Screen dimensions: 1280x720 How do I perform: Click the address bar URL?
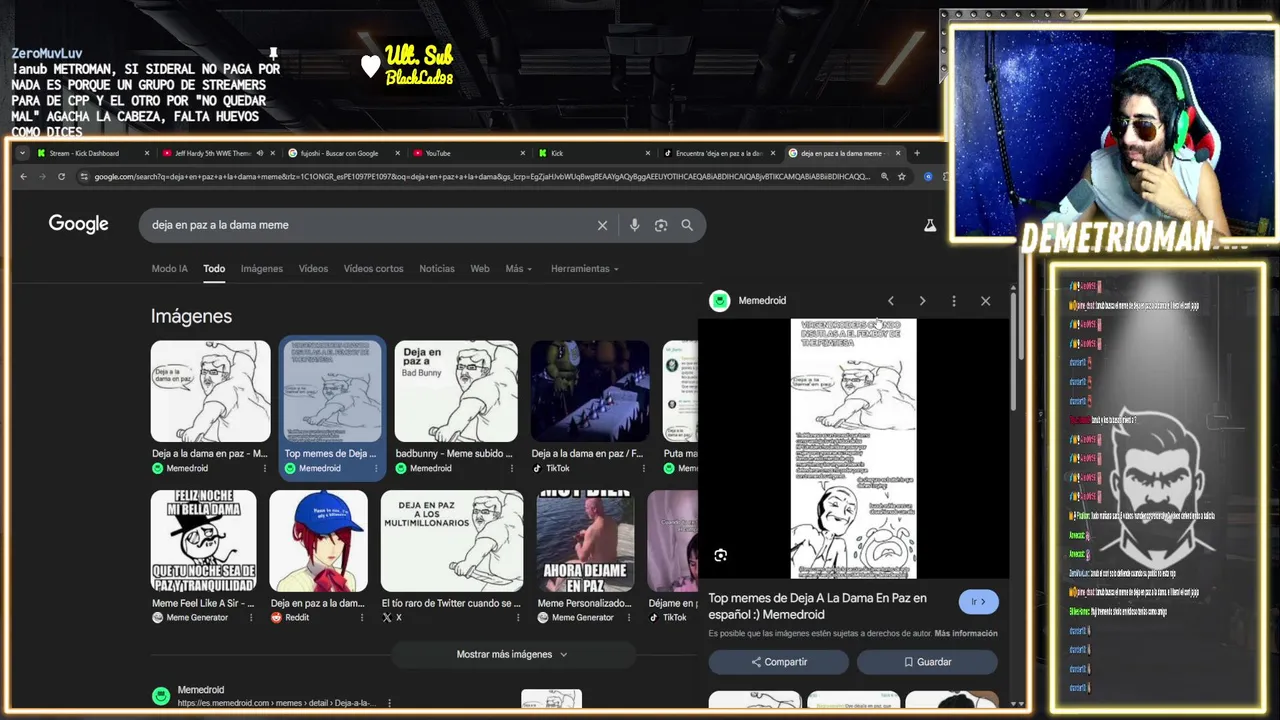coord(482,176)
